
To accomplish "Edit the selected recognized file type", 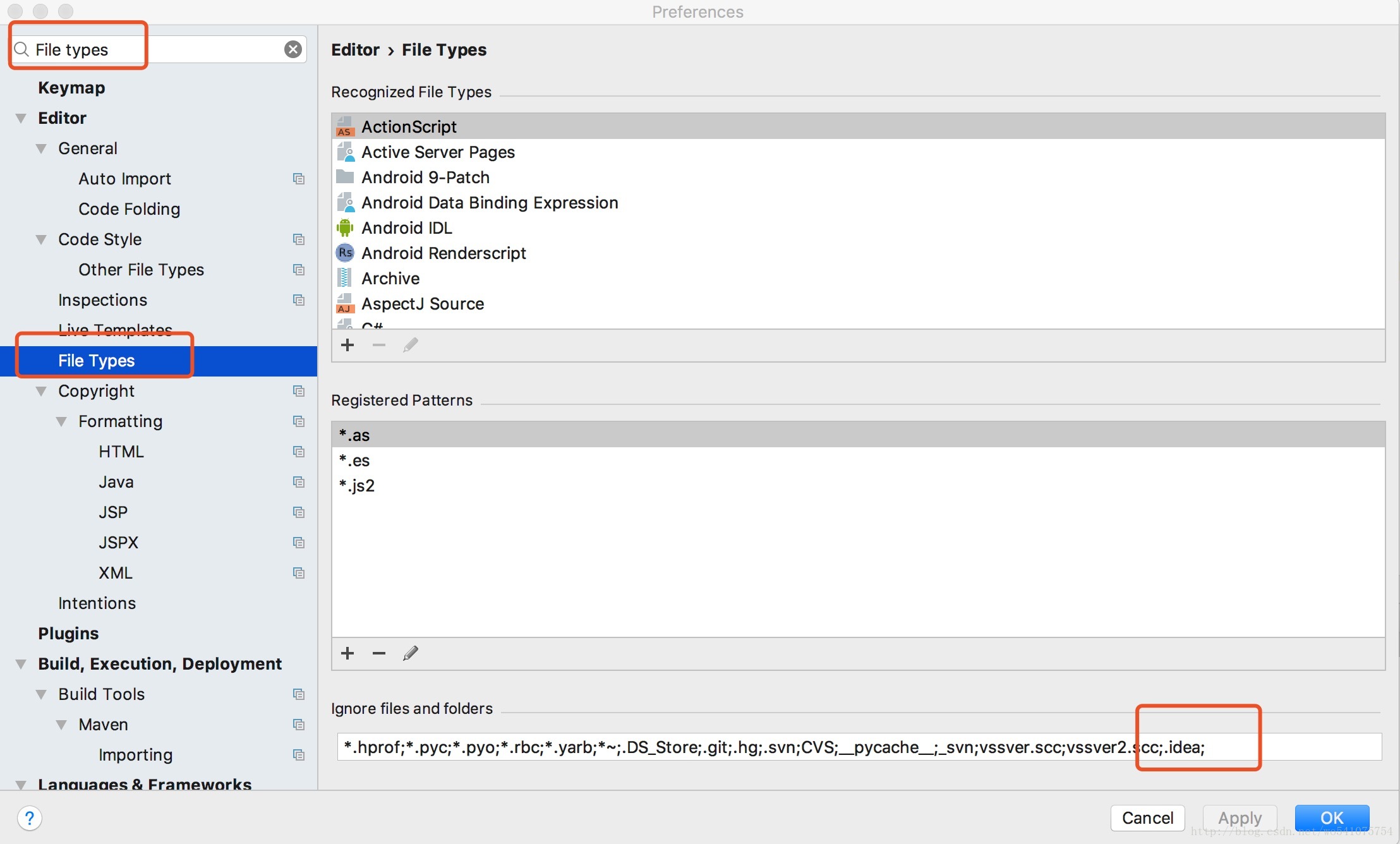I will point(411,345).
